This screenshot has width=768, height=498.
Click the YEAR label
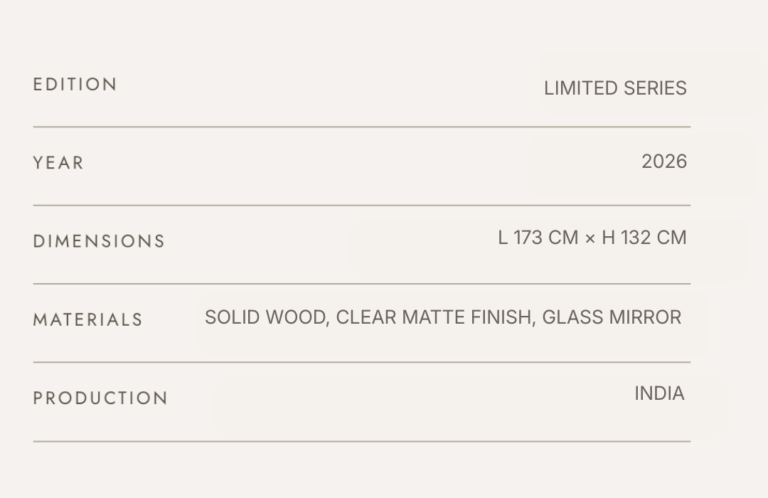coord(58,163)
